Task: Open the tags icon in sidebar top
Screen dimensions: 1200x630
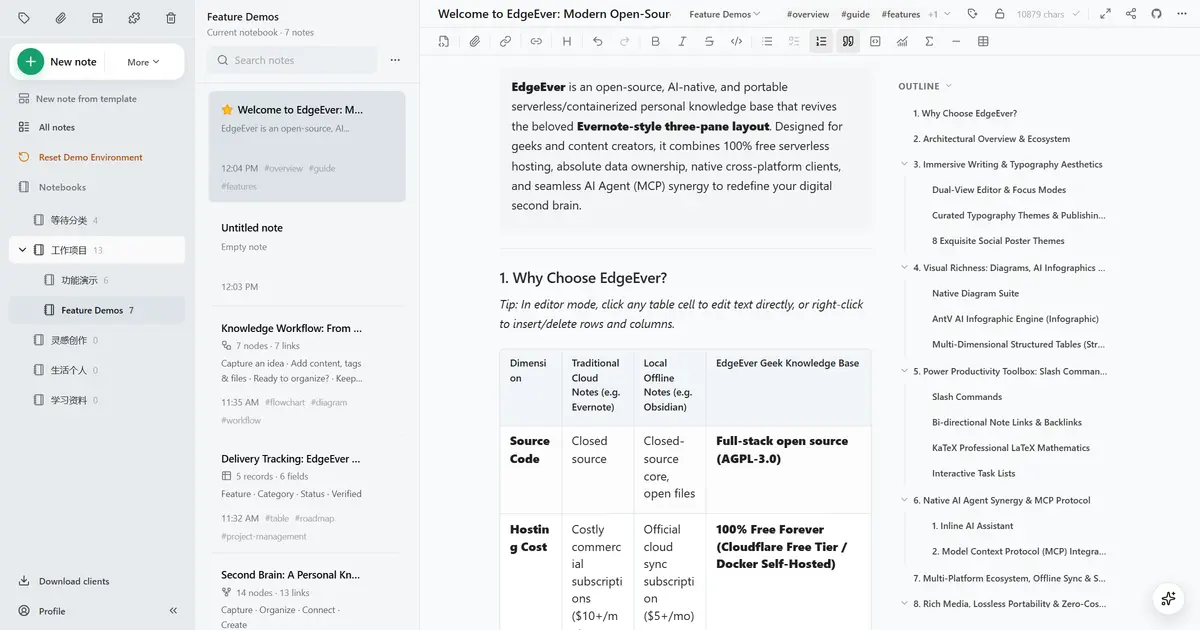Action: [24, 18]
